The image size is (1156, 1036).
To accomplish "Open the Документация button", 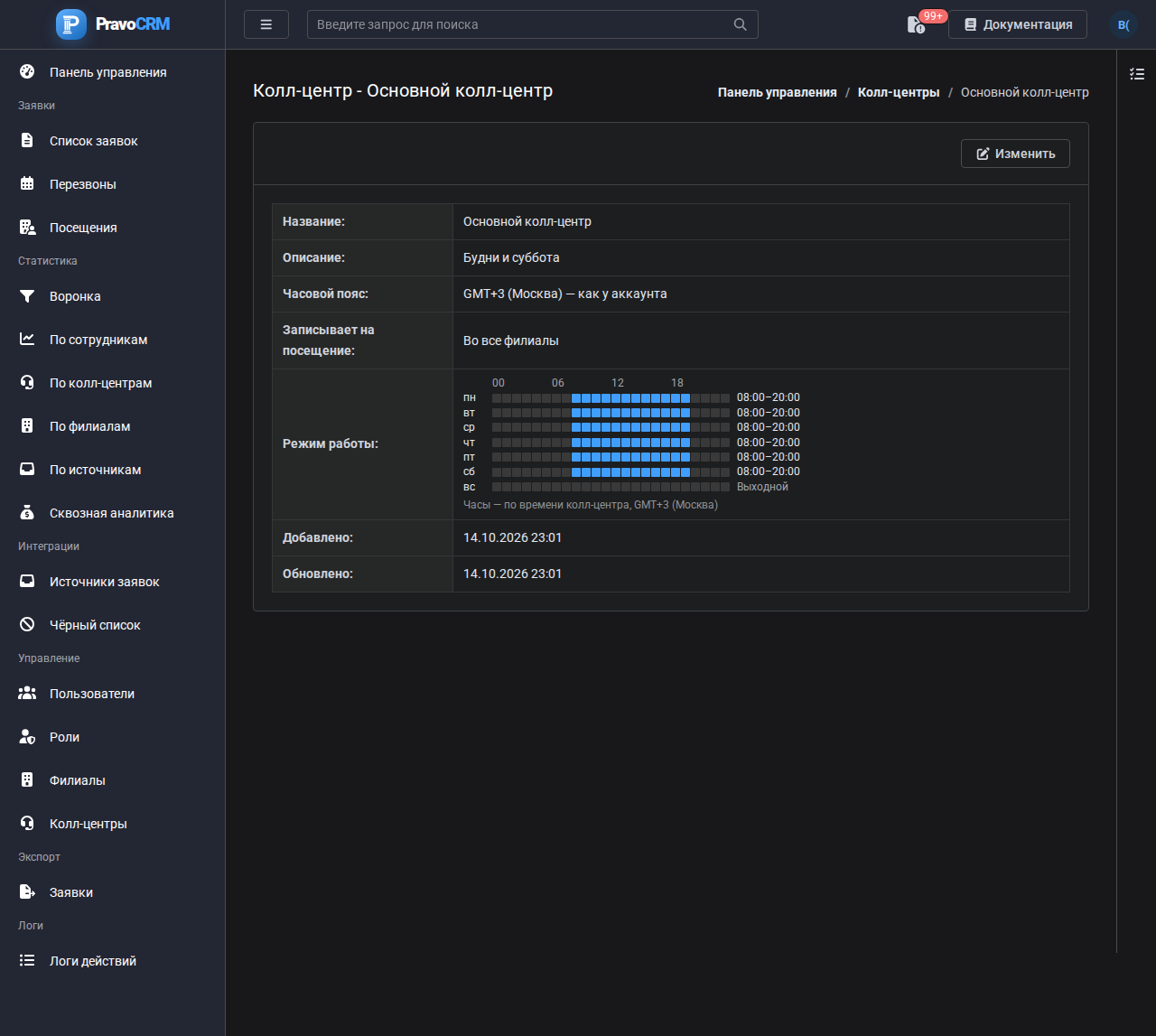I will (1018, 24).
